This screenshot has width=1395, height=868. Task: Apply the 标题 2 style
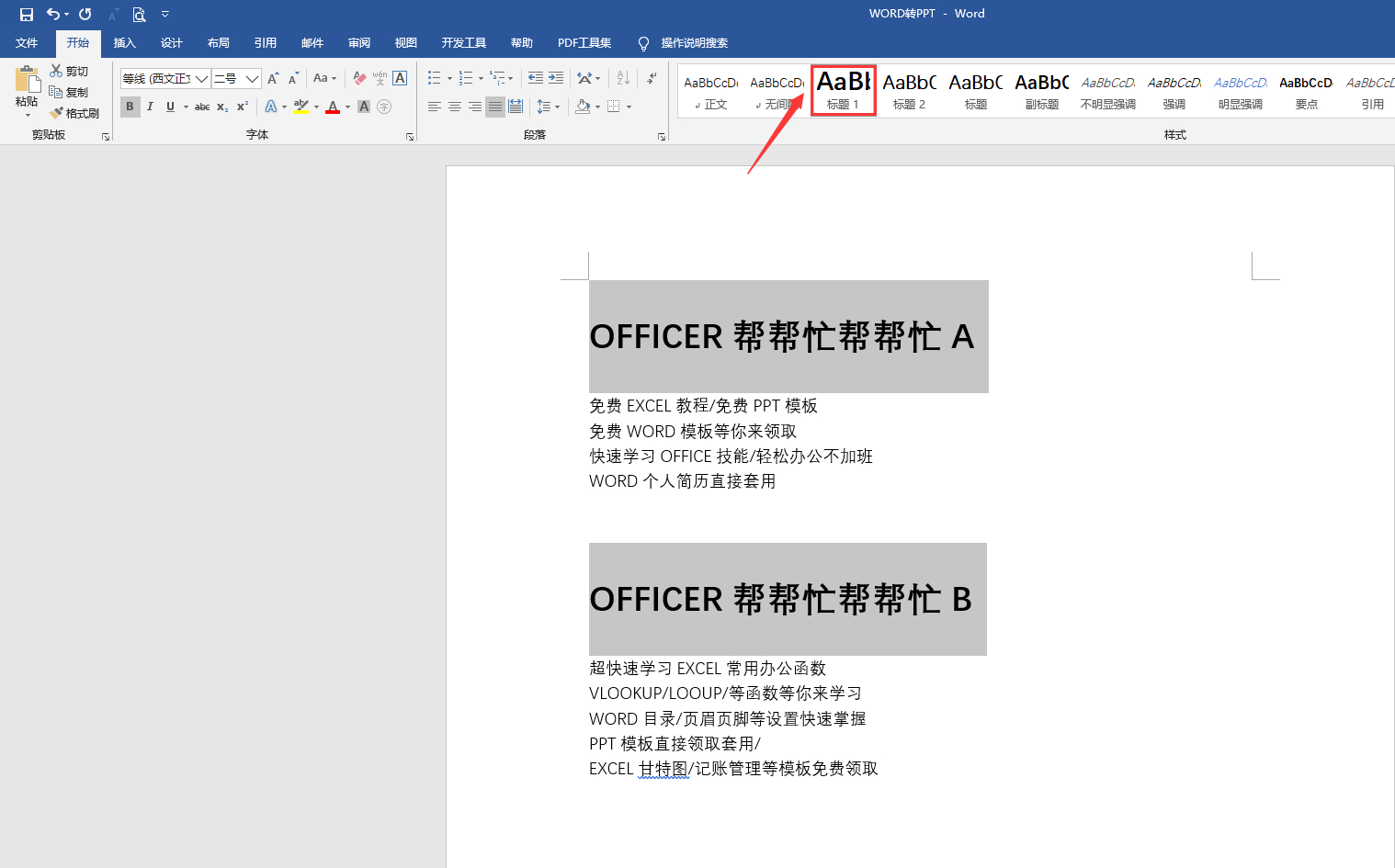tap(910, 90)
